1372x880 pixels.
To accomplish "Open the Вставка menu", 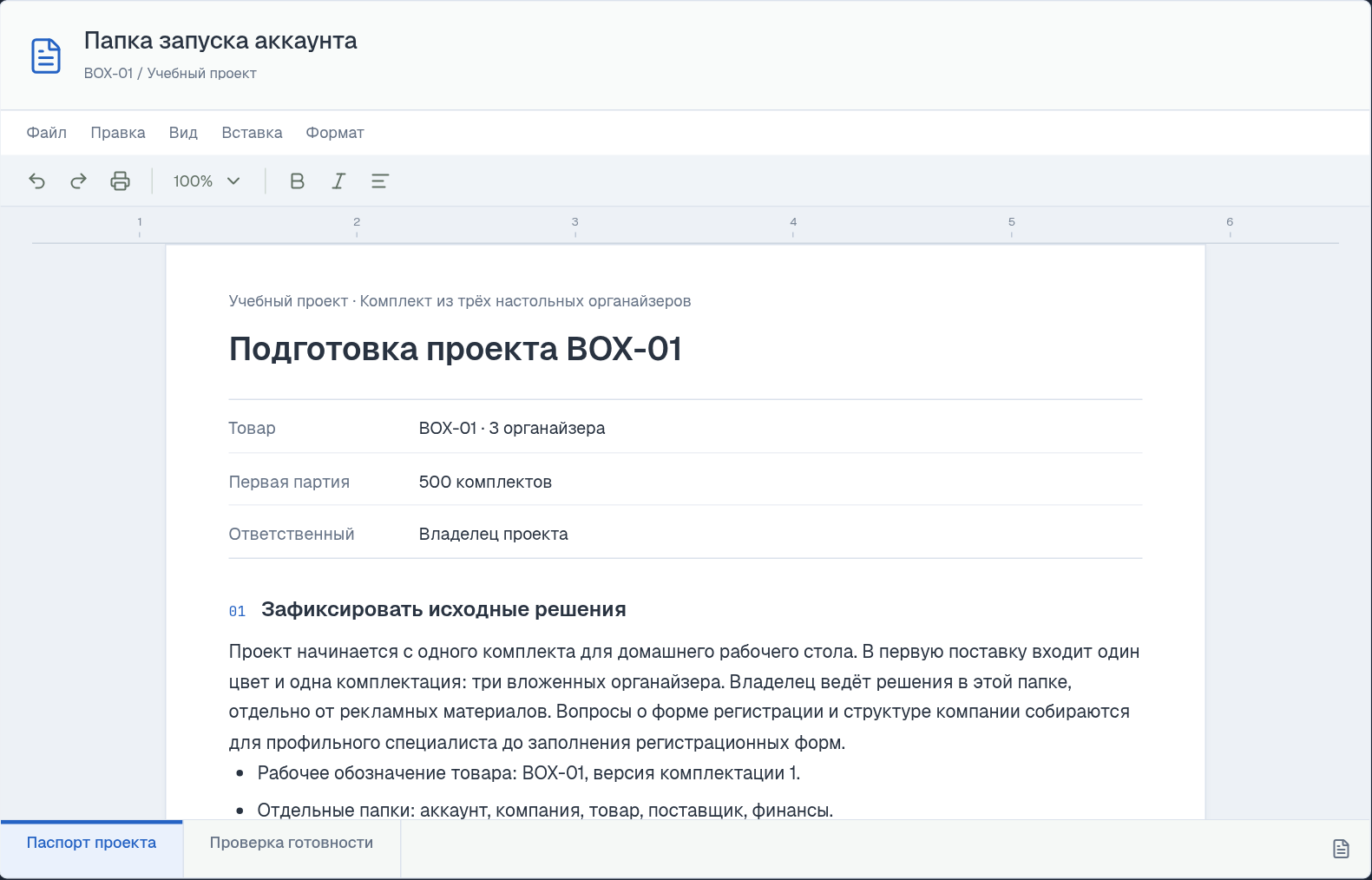I will pos(252,133).
